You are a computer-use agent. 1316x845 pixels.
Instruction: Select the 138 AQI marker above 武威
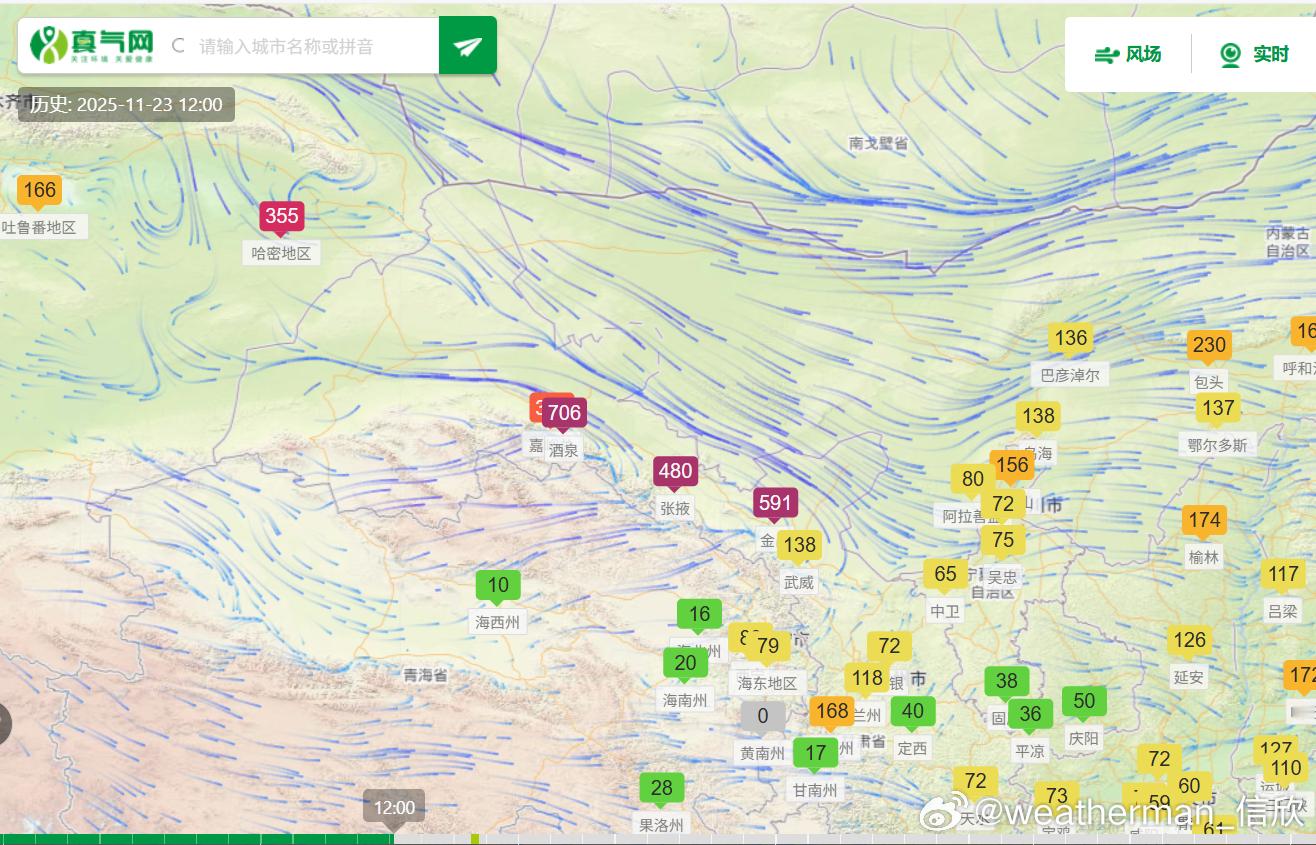click(x=799, y=545)
